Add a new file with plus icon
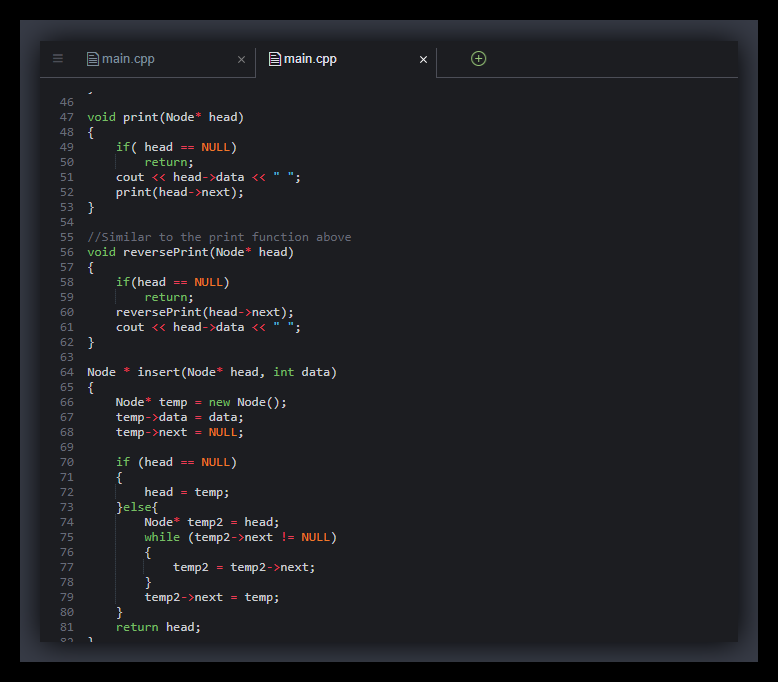The height and width of the screenshot is (682, 778). pyautogui.click(x=478, y=59)
